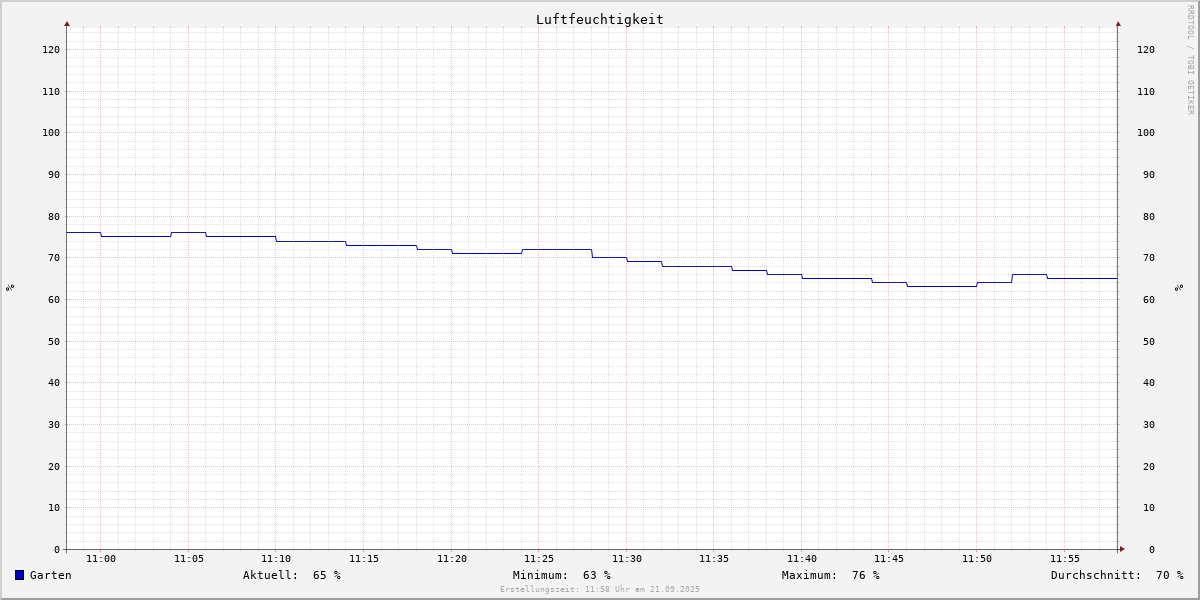Image resolution: width=1200 pixels, height=600 pixels.
Task: Click the 11:30 time axis label
Action: [x=627, y=559]
